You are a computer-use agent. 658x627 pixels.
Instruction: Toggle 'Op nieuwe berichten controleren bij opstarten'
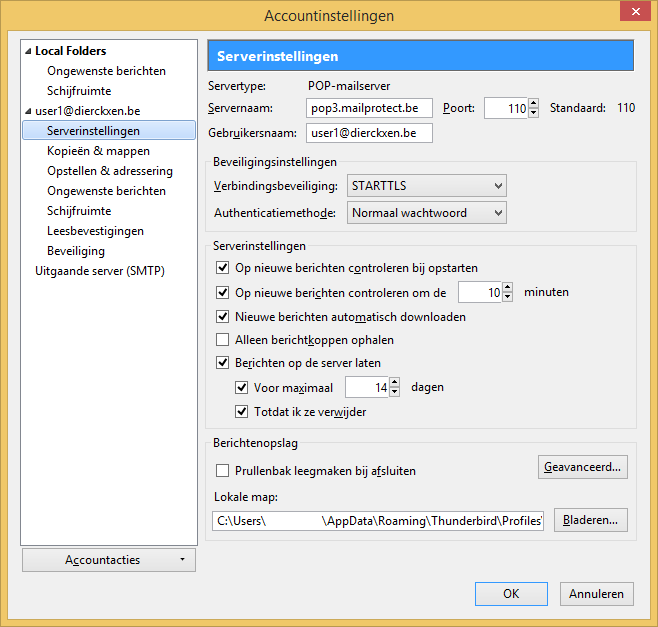(x=223, y=268)
